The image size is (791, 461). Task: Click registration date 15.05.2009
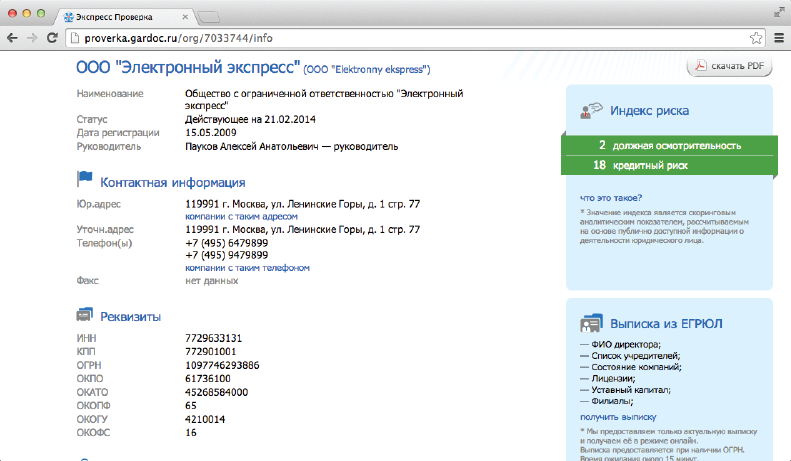[211, 133]
